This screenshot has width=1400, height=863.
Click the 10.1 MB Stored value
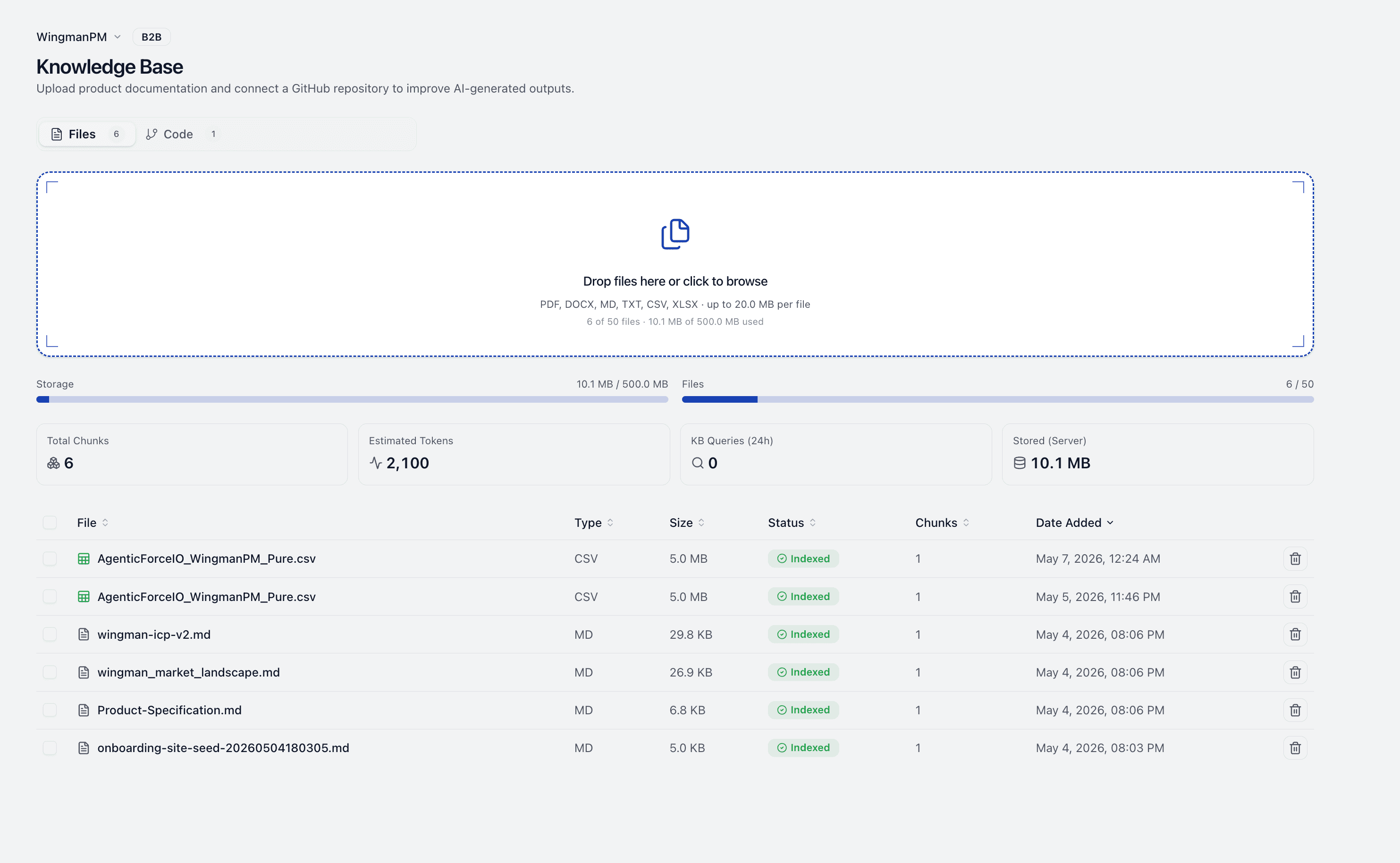coord(1061,463)
